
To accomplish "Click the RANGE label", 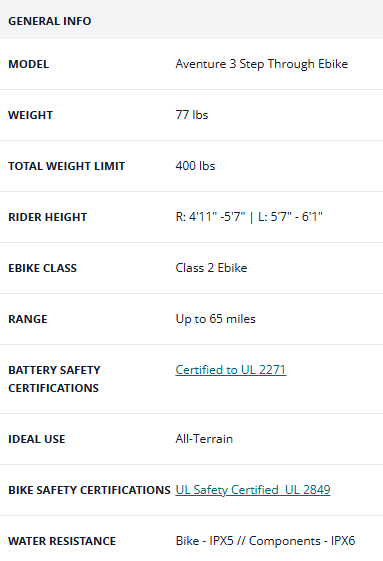I will point(28,319).
